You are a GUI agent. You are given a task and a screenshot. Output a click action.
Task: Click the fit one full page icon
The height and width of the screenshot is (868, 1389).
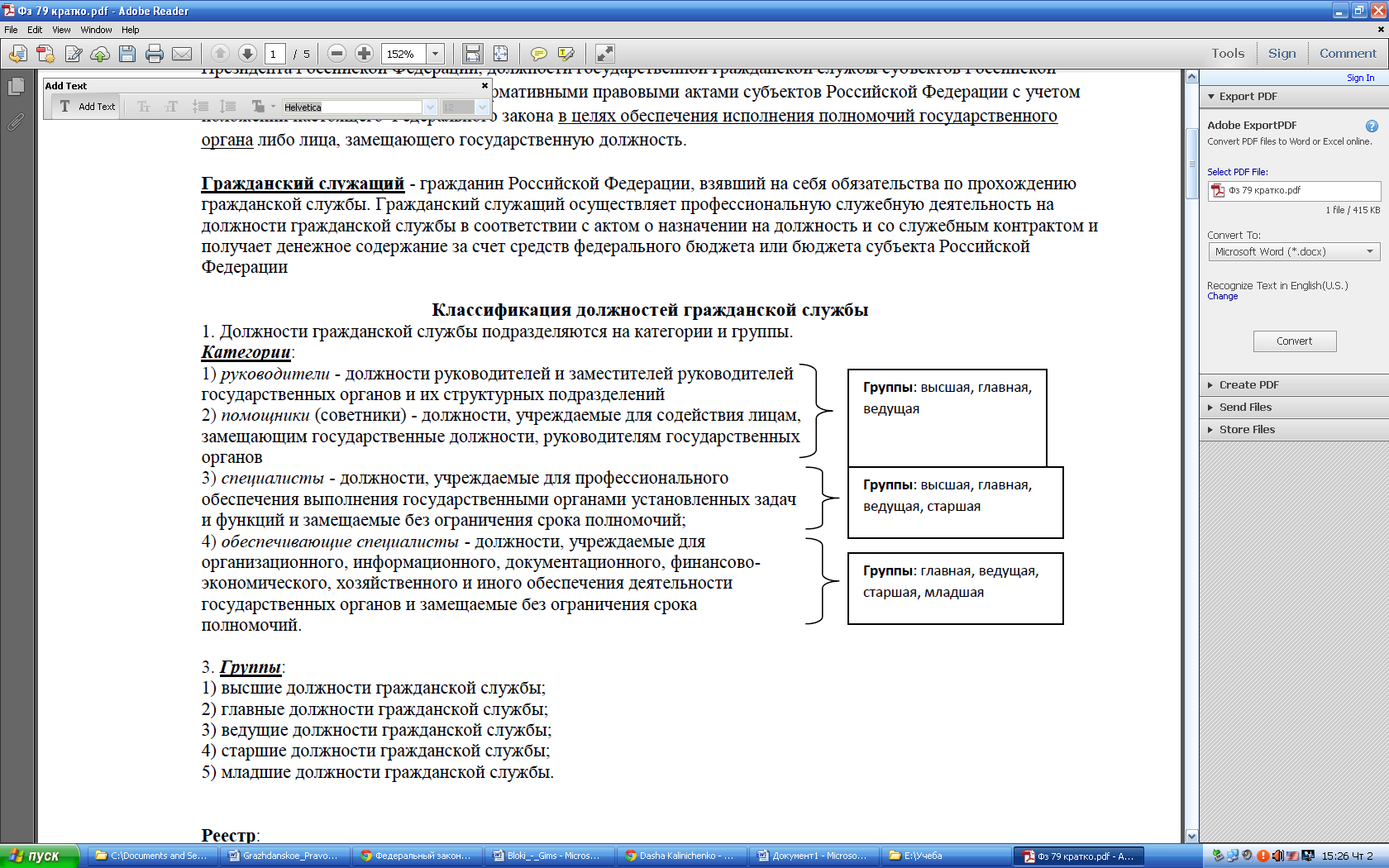tap(500, 54)
